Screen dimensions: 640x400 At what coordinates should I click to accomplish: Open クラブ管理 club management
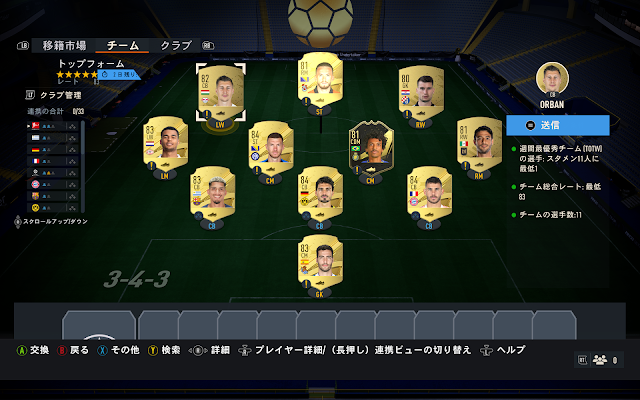pos(53,95)
